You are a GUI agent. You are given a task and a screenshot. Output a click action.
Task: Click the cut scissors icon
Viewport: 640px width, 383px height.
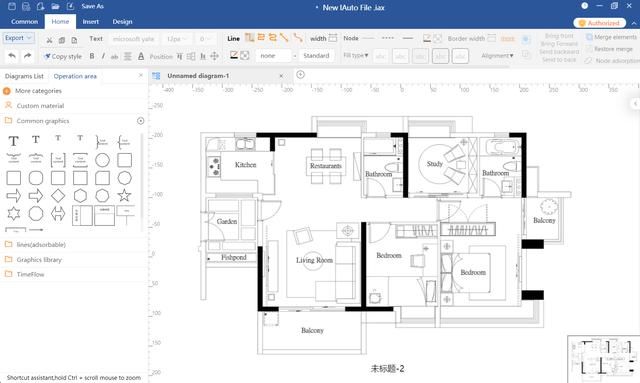click(x=49, y=40)
